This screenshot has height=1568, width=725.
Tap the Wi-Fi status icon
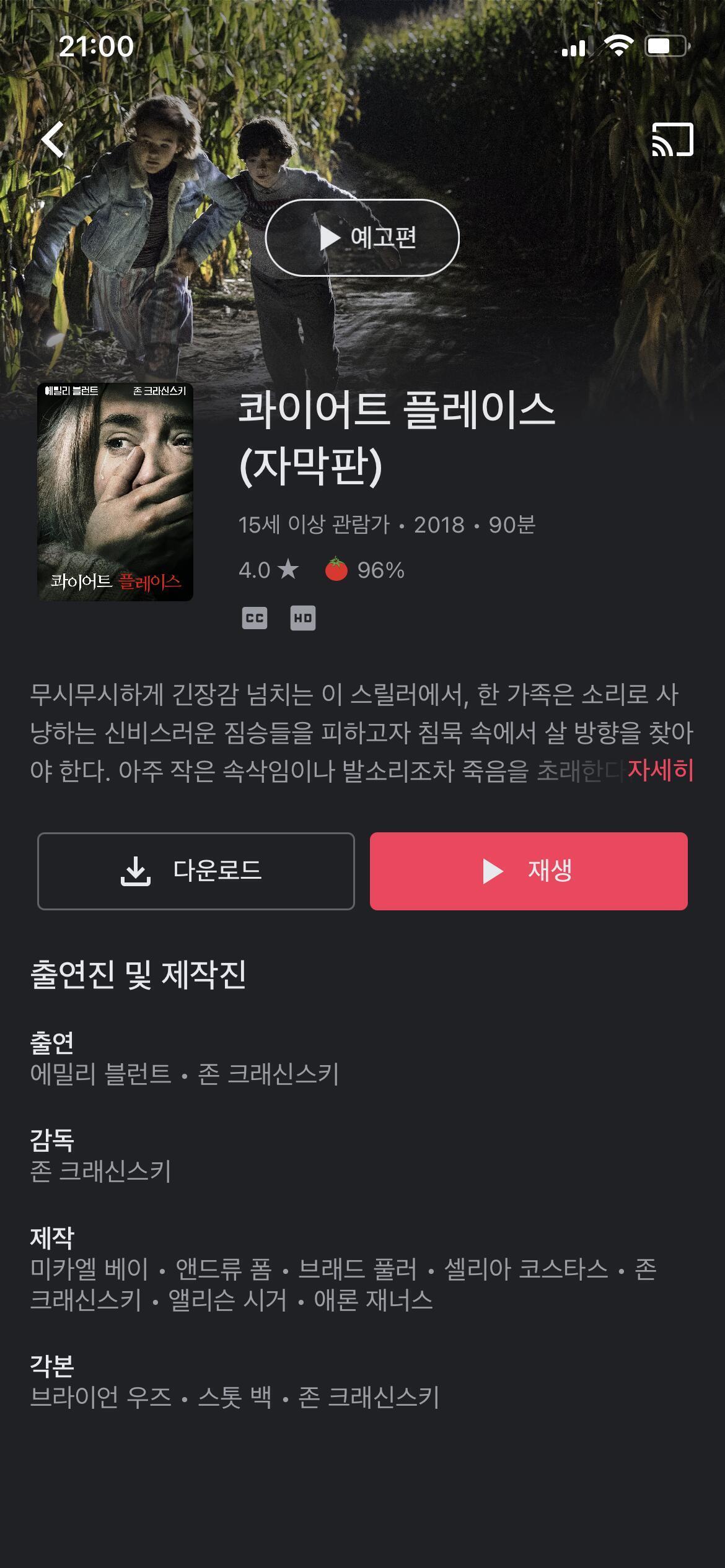pos(618,46)
